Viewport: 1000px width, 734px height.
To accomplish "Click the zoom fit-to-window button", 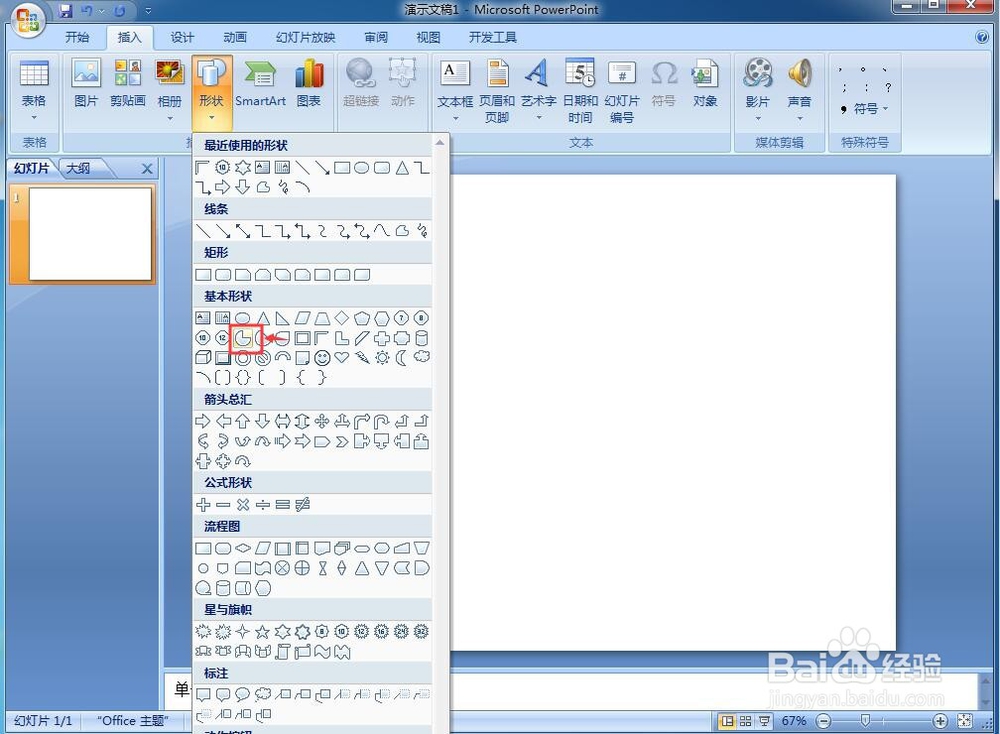I will click(x=964, y=720).
